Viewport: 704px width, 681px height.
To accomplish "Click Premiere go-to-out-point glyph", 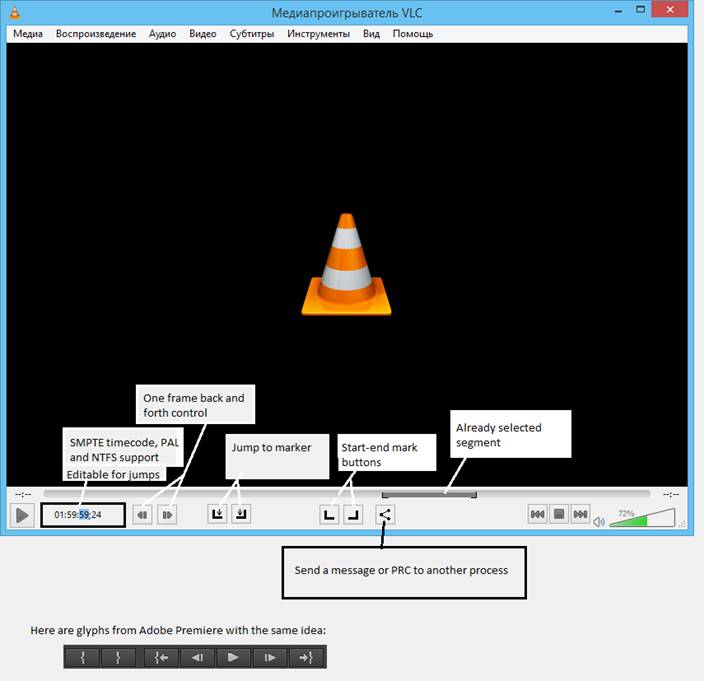I will [306, 657].
